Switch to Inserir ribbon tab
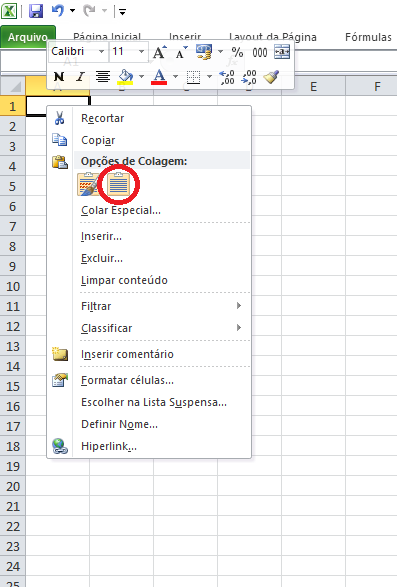 point(185,36)
